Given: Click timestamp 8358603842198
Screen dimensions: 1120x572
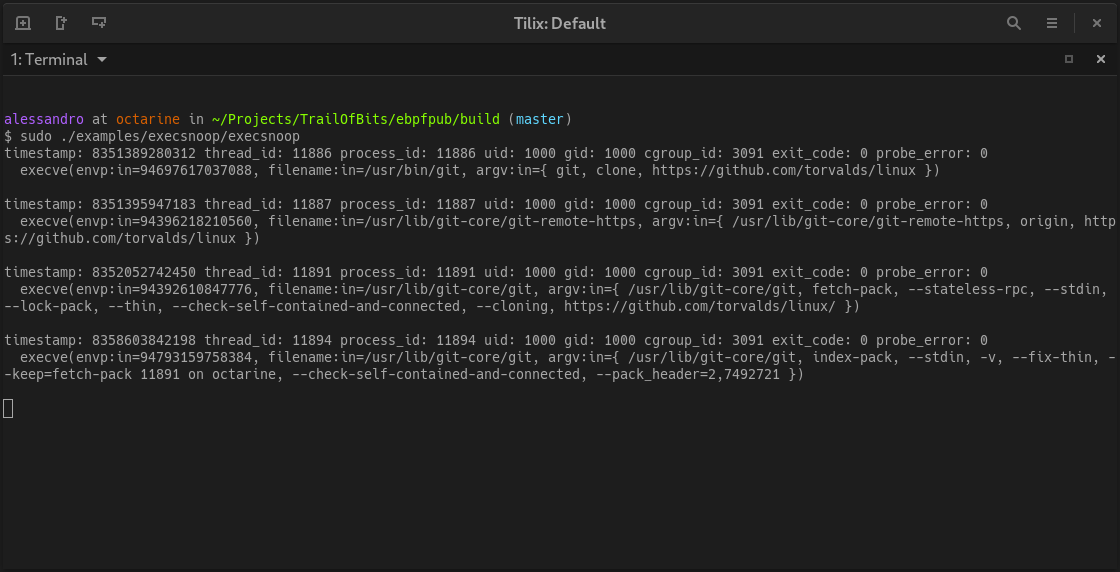Looking at the screenshot, I should (x=144, y=340).
